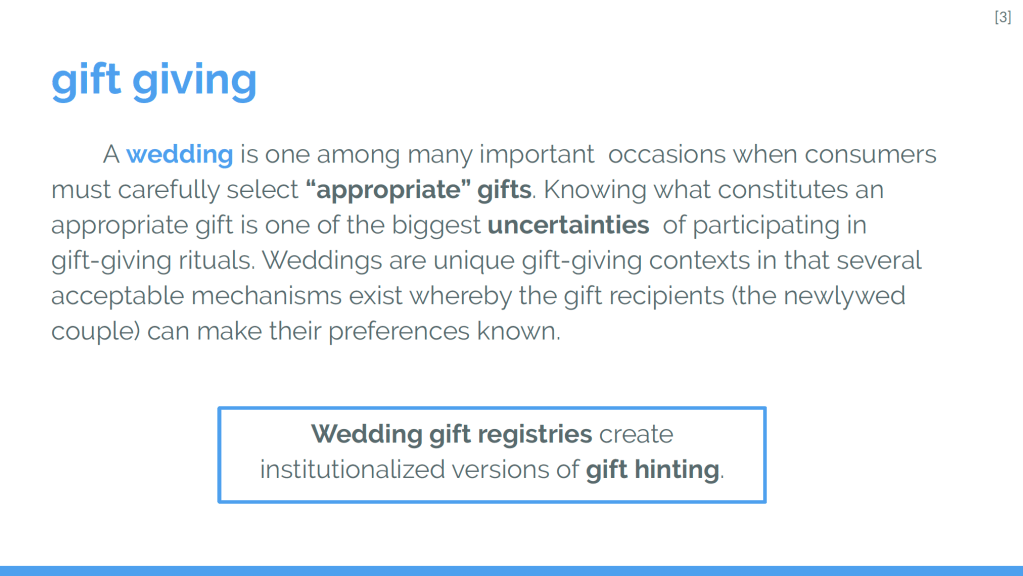Click bold "Wedding gift registries" in callout
Viewport: 1023px width, 576px height.
click(x=451, y=435)
